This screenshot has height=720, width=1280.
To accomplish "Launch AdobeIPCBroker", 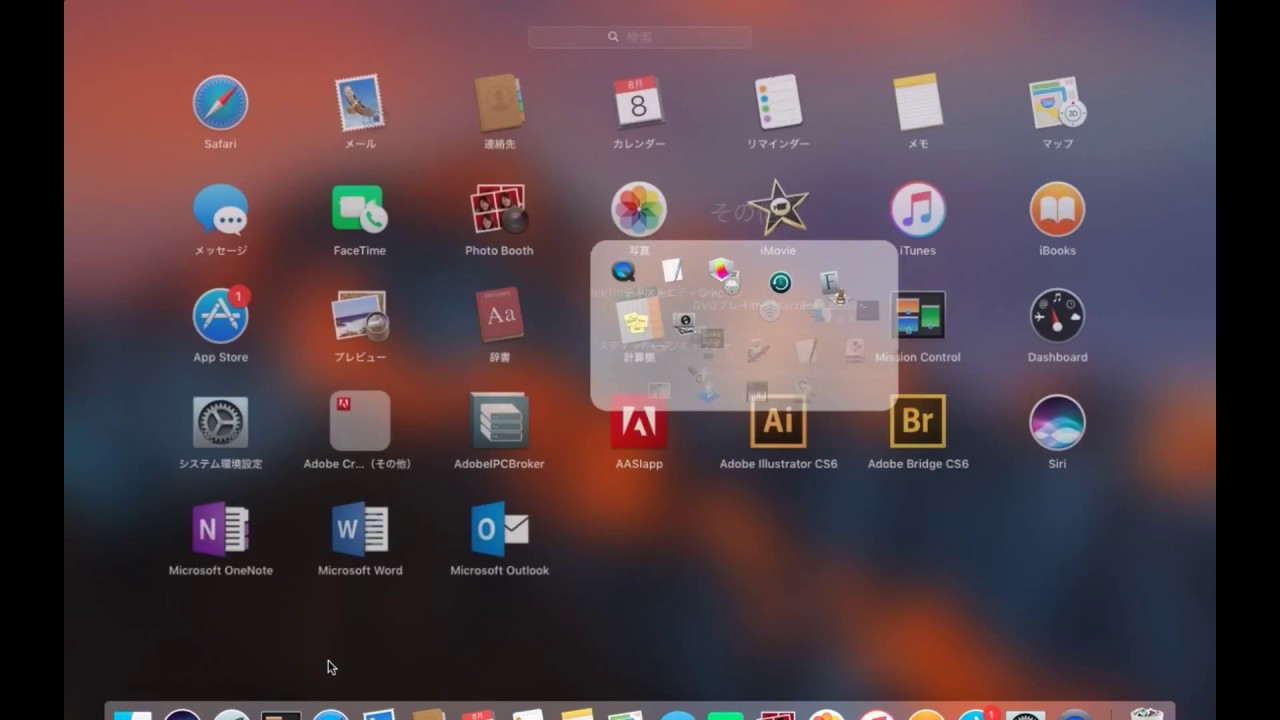I will [499, 421].
